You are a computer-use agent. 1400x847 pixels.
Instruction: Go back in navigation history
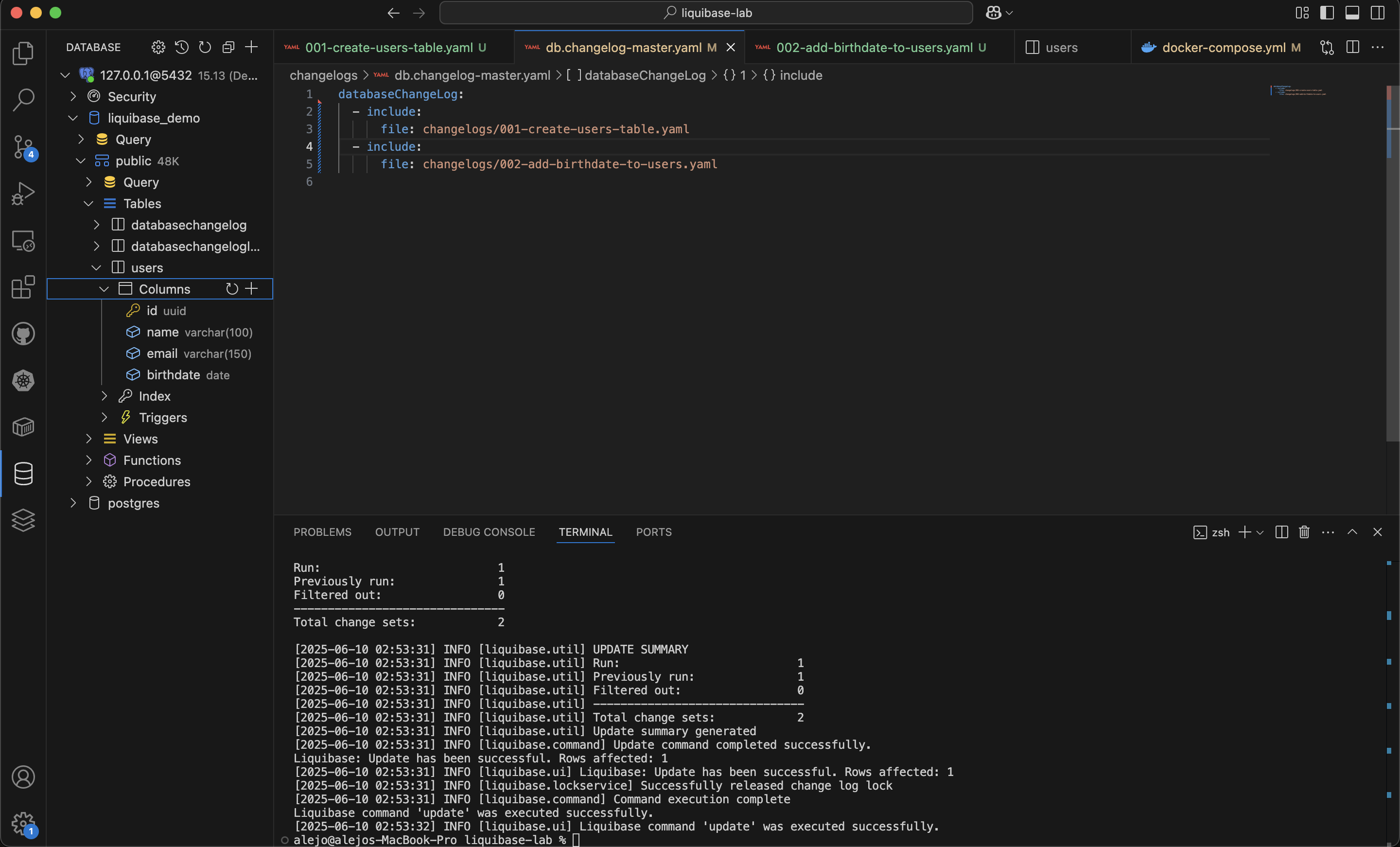click(393, 13)
